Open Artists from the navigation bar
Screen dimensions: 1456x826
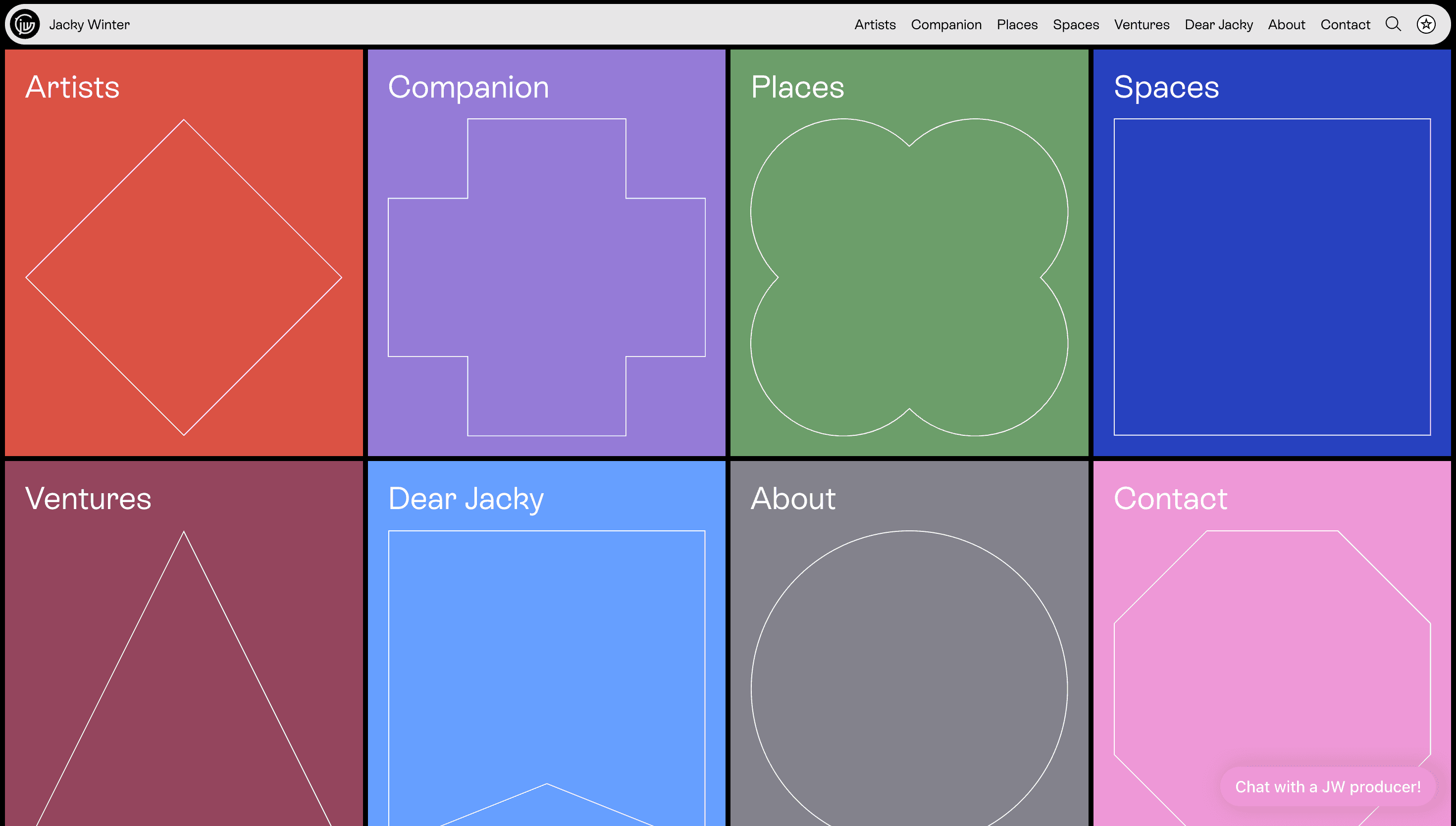875,24
